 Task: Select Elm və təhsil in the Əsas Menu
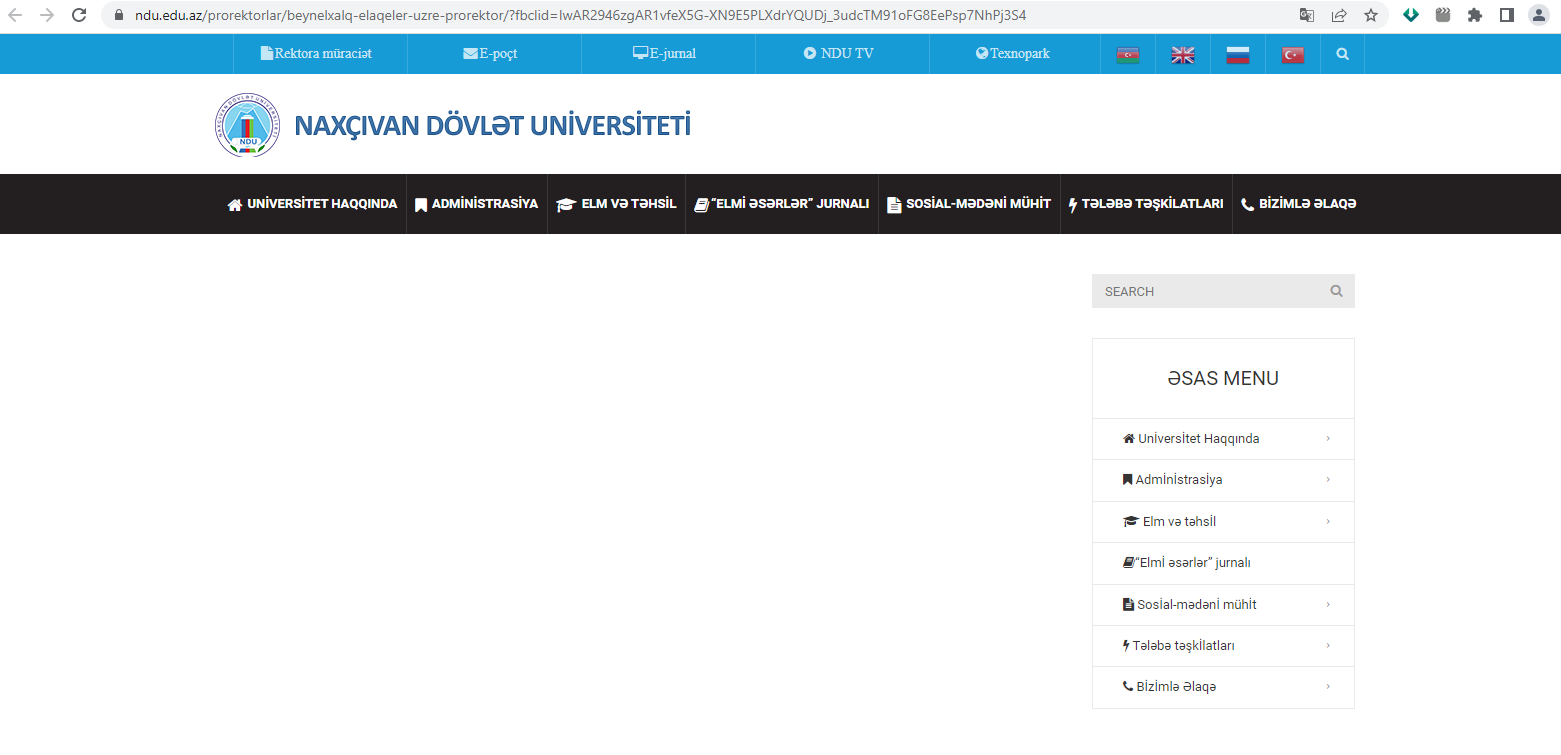(x=1170, y=522)
